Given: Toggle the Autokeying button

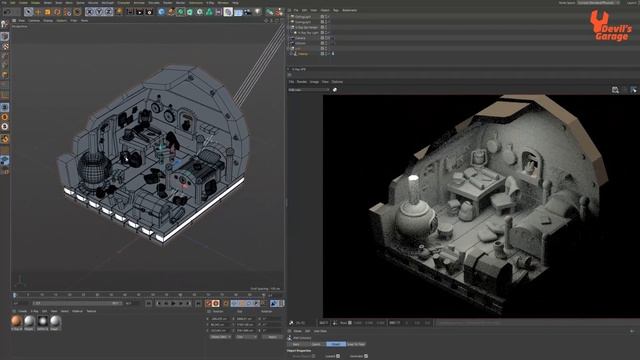Looking at the screenshot, I should click(216, 303).
